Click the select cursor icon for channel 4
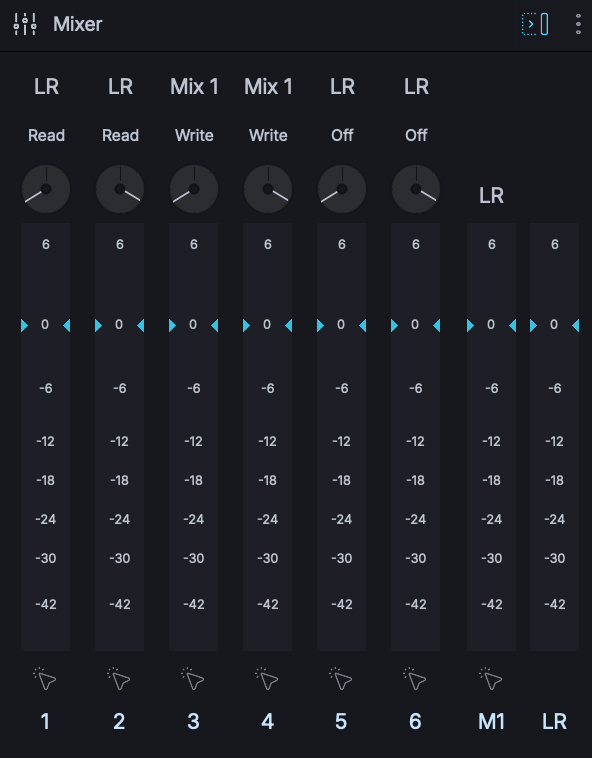The width and height of the screenshot is (592, 758). point(267,679)
